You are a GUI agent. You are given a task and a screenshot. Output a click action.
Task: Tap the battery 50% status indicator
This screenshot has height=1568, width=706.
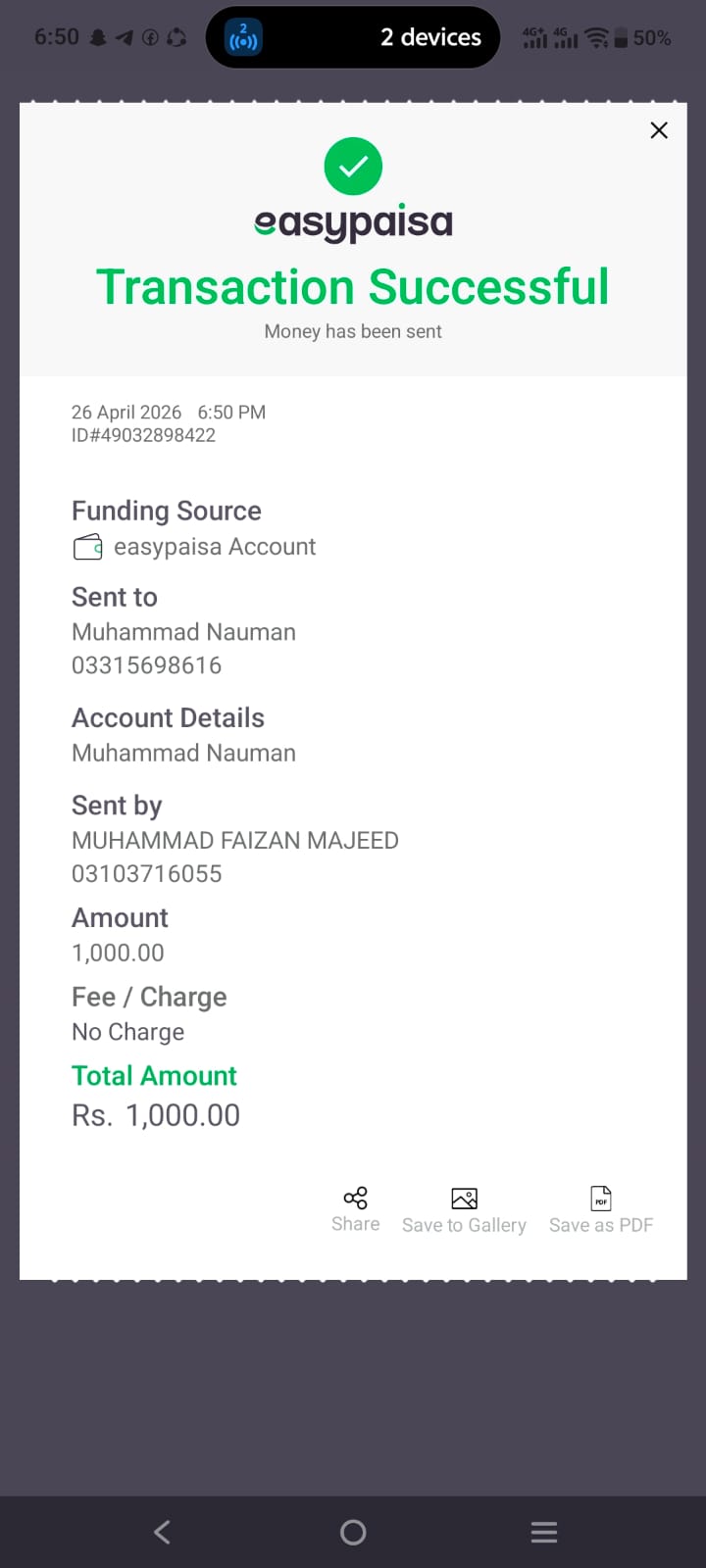(643, 38)
